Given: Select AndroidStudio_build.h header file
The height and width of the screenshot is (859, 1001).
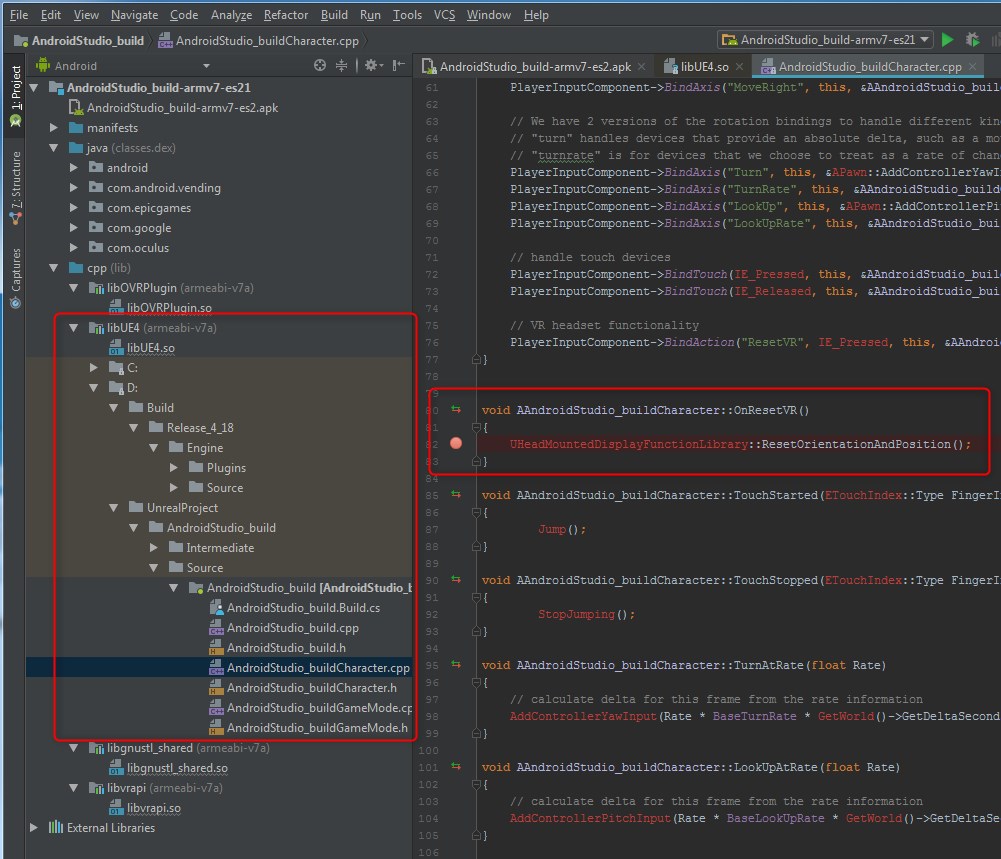Looking at the screenshot, I should coord(285,647).
